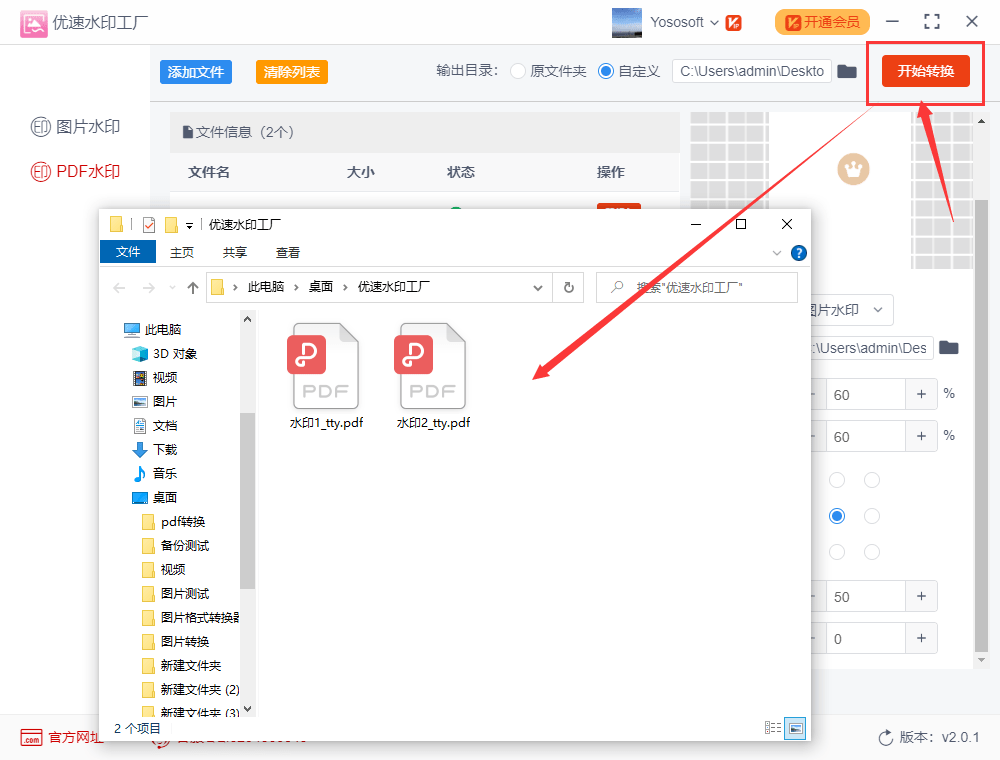This screenshot has height=760, width=1000.
Task: Click the crown icon on the preview area
Action: 853,169
